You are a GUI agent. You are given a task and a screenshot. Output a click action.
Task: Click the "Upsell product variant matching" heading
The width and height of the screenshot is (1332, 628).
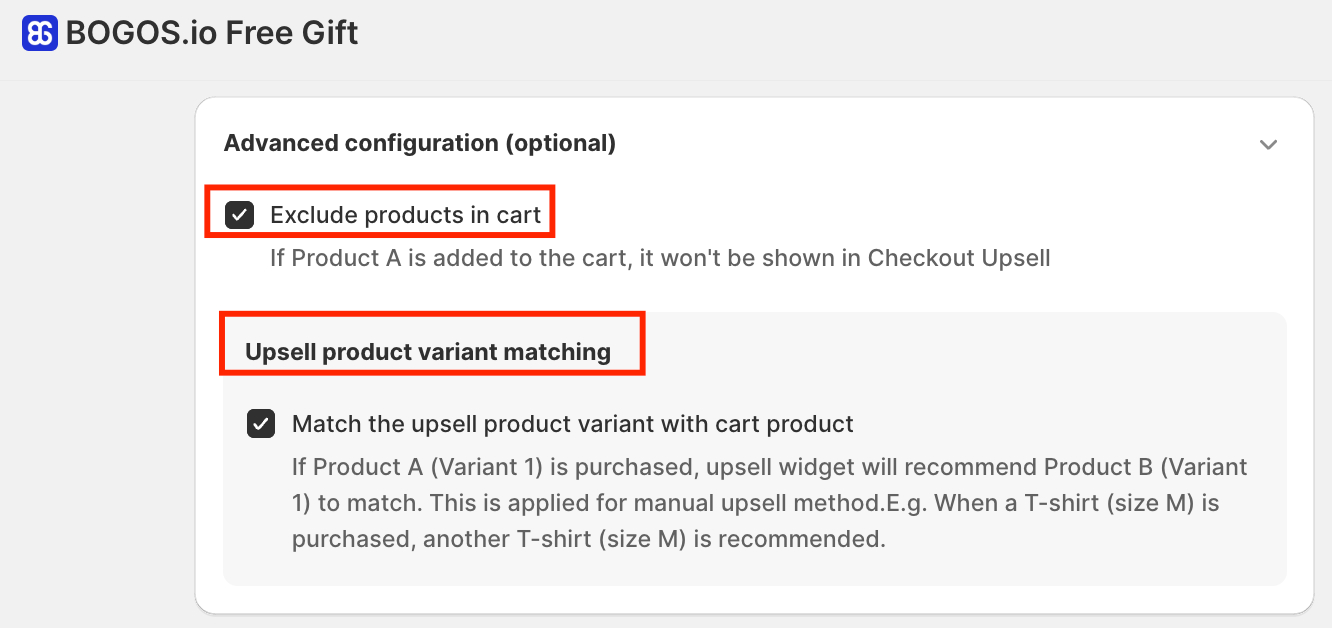(427, 352)
